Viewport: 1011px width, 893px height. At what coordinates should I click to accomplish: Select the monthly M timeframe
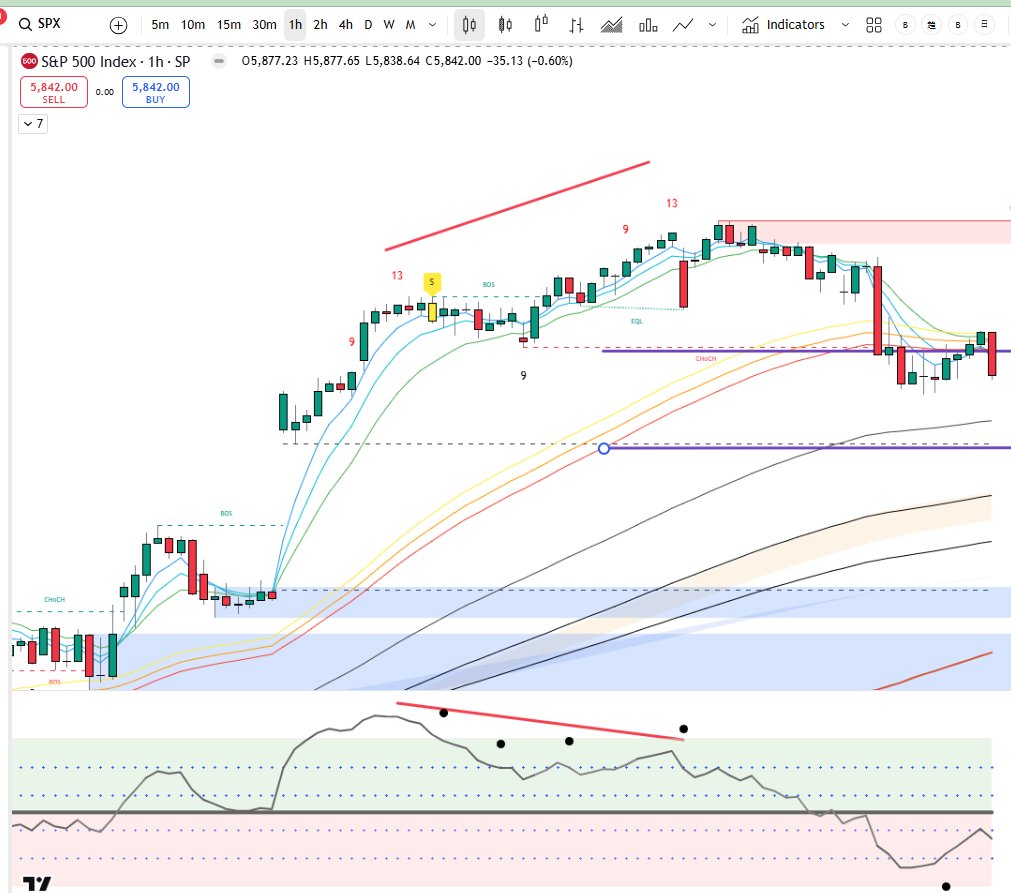tap(411, 25)
